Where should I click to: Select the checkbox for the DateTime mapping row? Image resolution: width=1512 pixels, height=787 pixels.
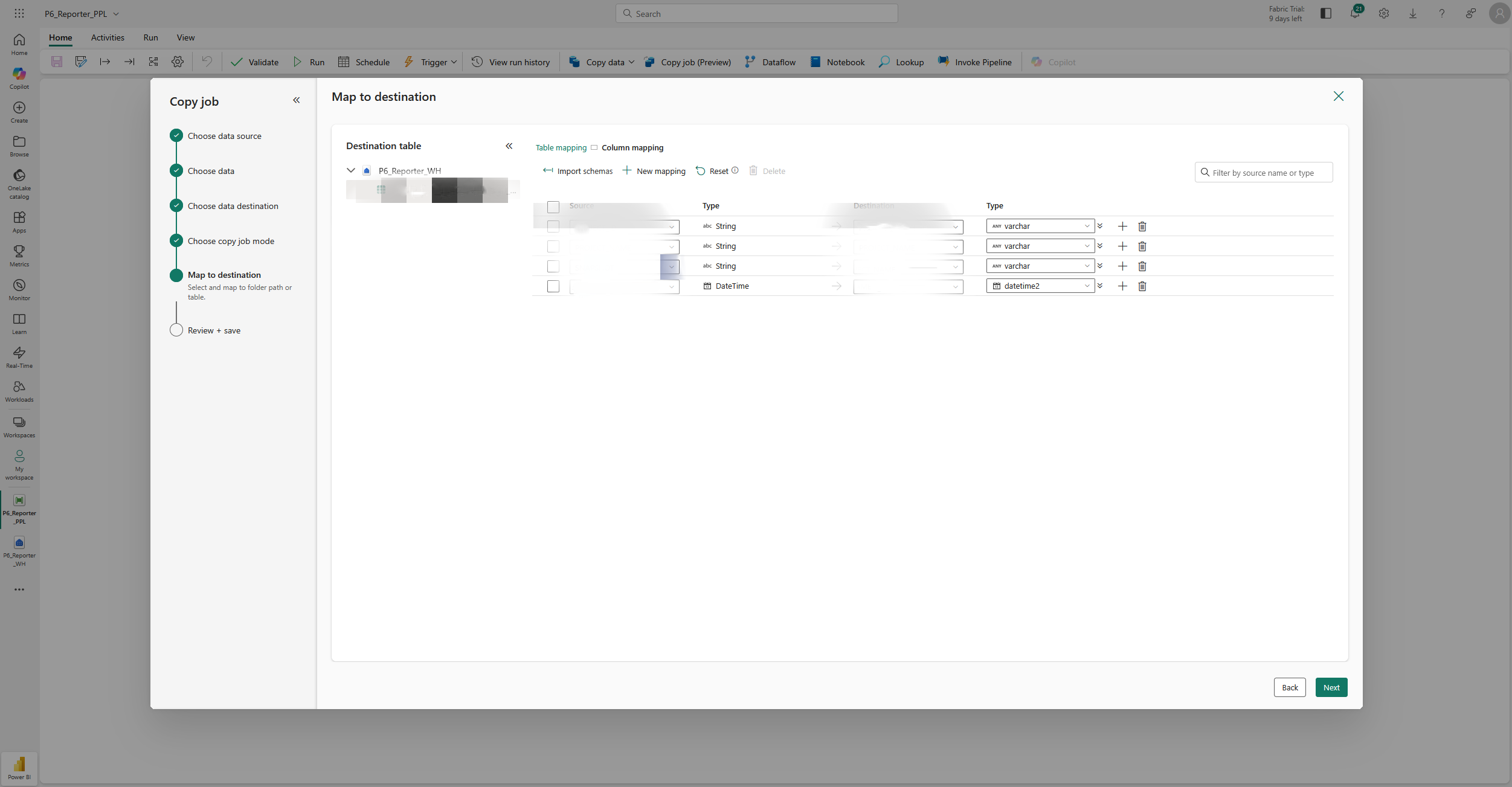pyautogui.click(x=553, y=286)
